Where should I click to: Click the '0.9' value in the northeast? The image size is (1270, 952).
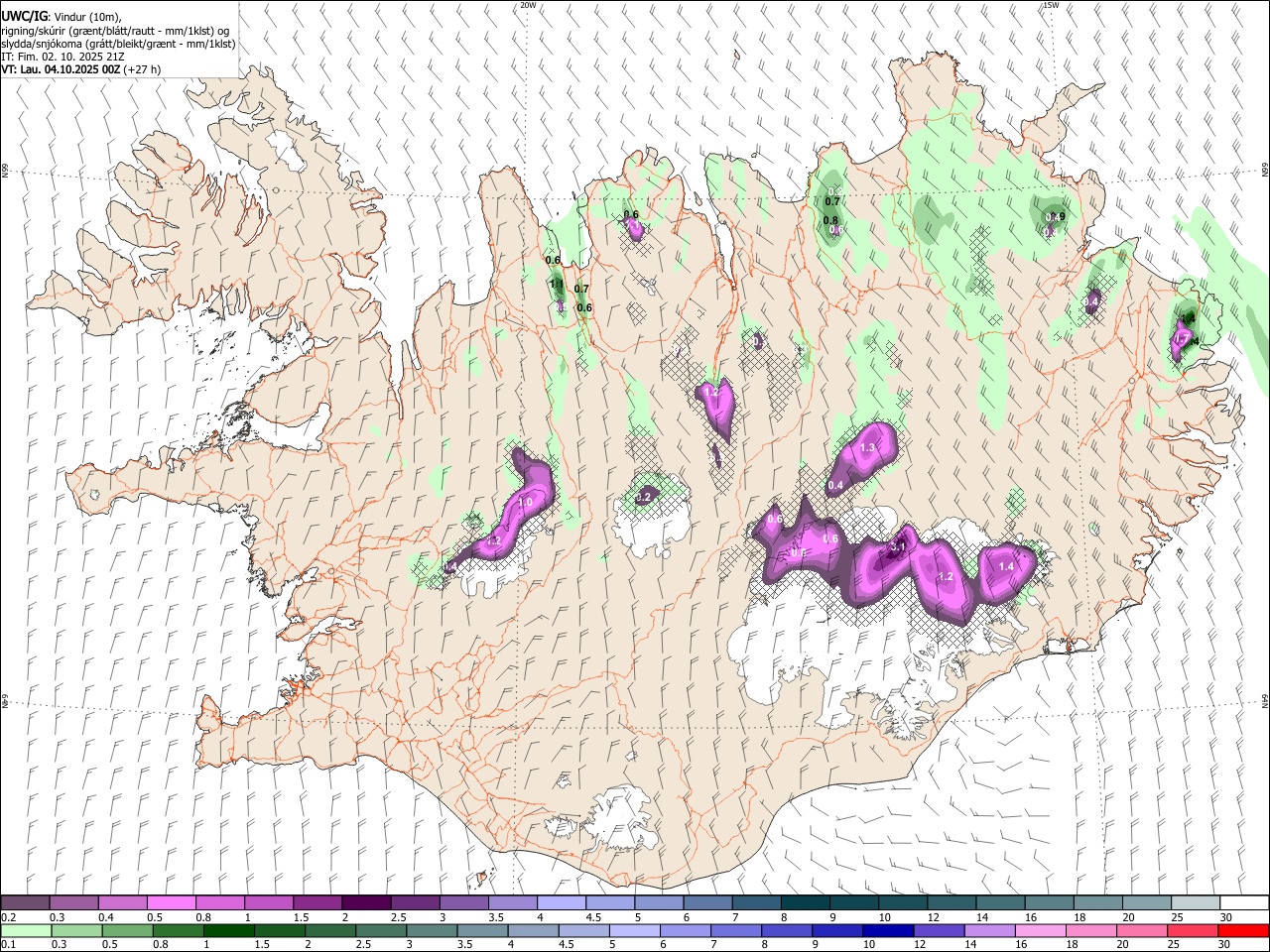[1058, 217]
